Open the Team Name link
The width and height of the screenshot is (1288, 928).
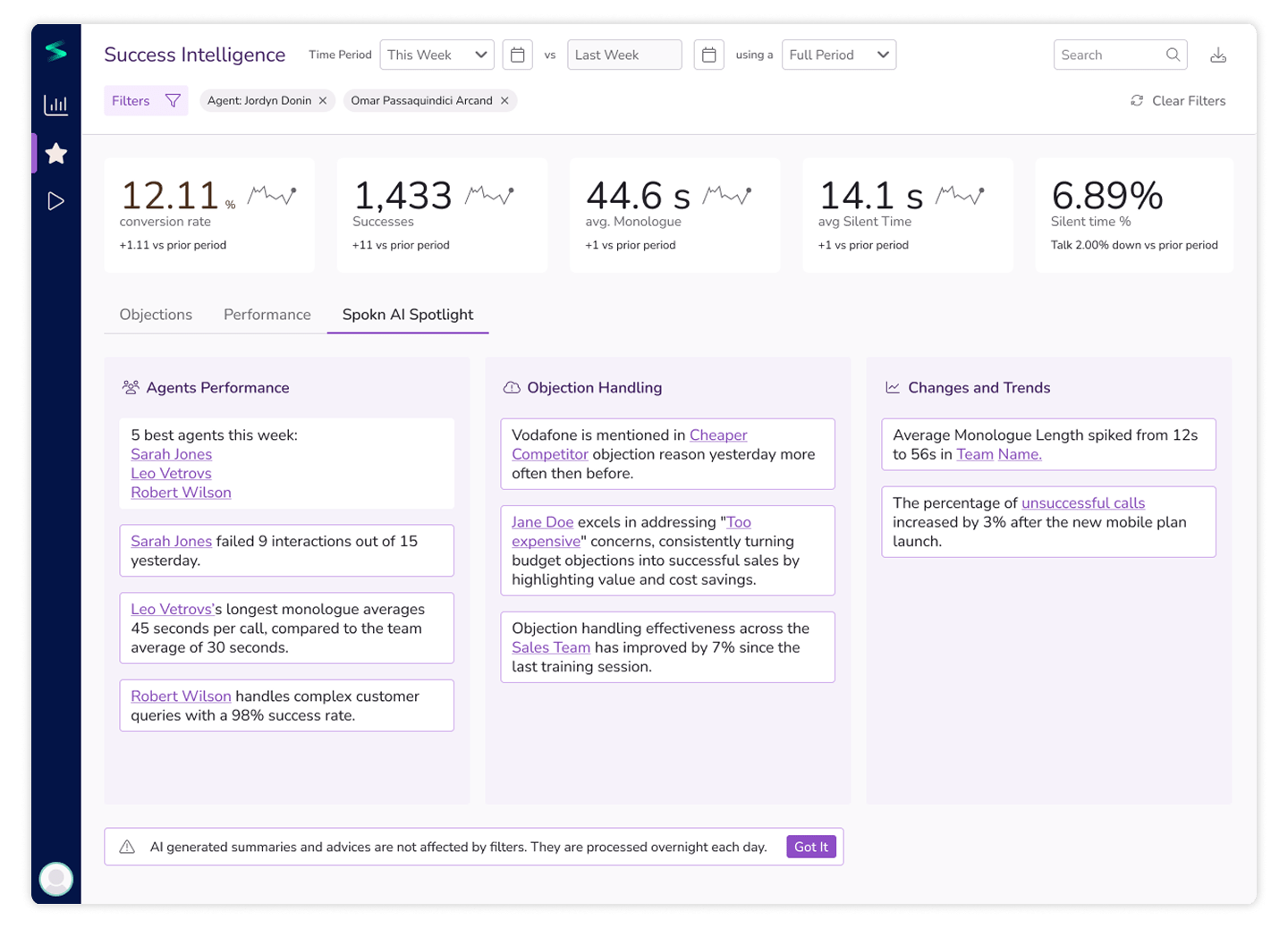click(999, 454)
